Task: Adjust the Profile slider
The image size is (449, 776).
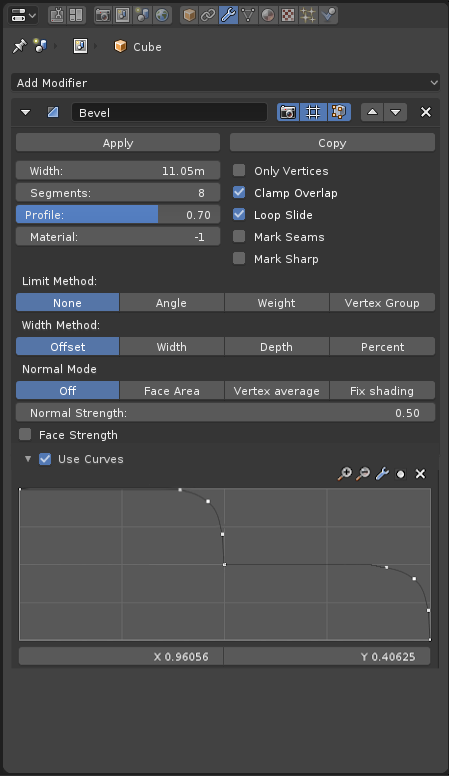Action: click(x=118, y=215)
